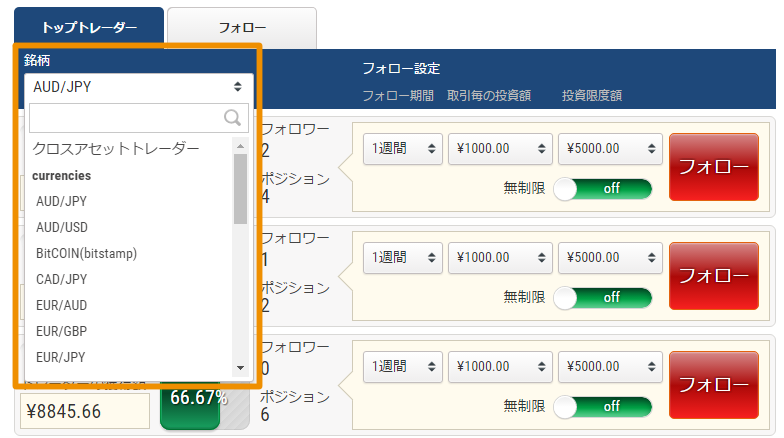The width and height of the screenshot is (784, 438).
Task: Select EUR/GBP from the list
Action: coord(62,331)
